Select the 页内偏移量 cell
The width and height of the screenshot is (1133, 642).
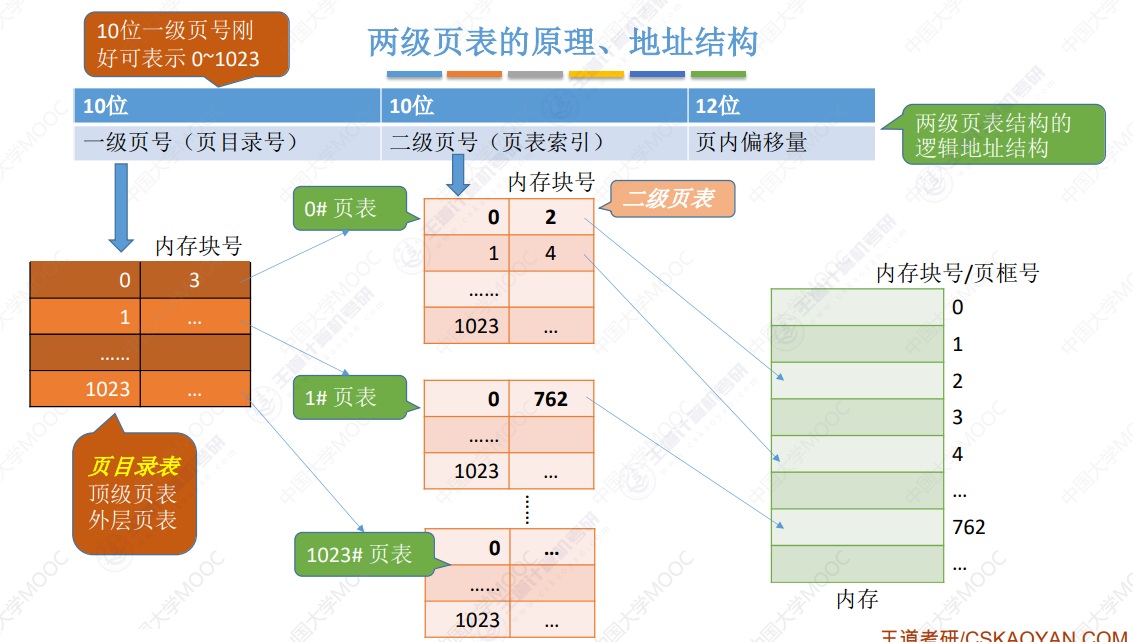point(781,142)
